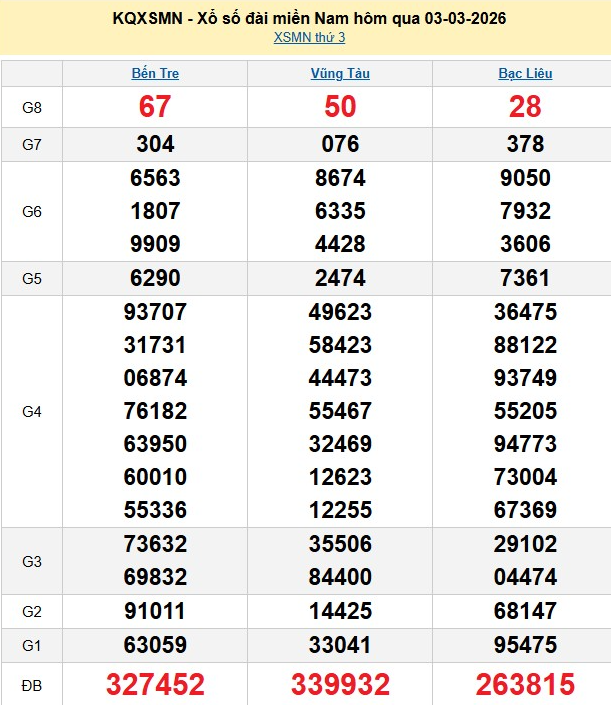Select Bạc Liêu special prize 263815
The width and height of the screenshot is (611, 705).
pyautogui.click(x=525, y=684)
